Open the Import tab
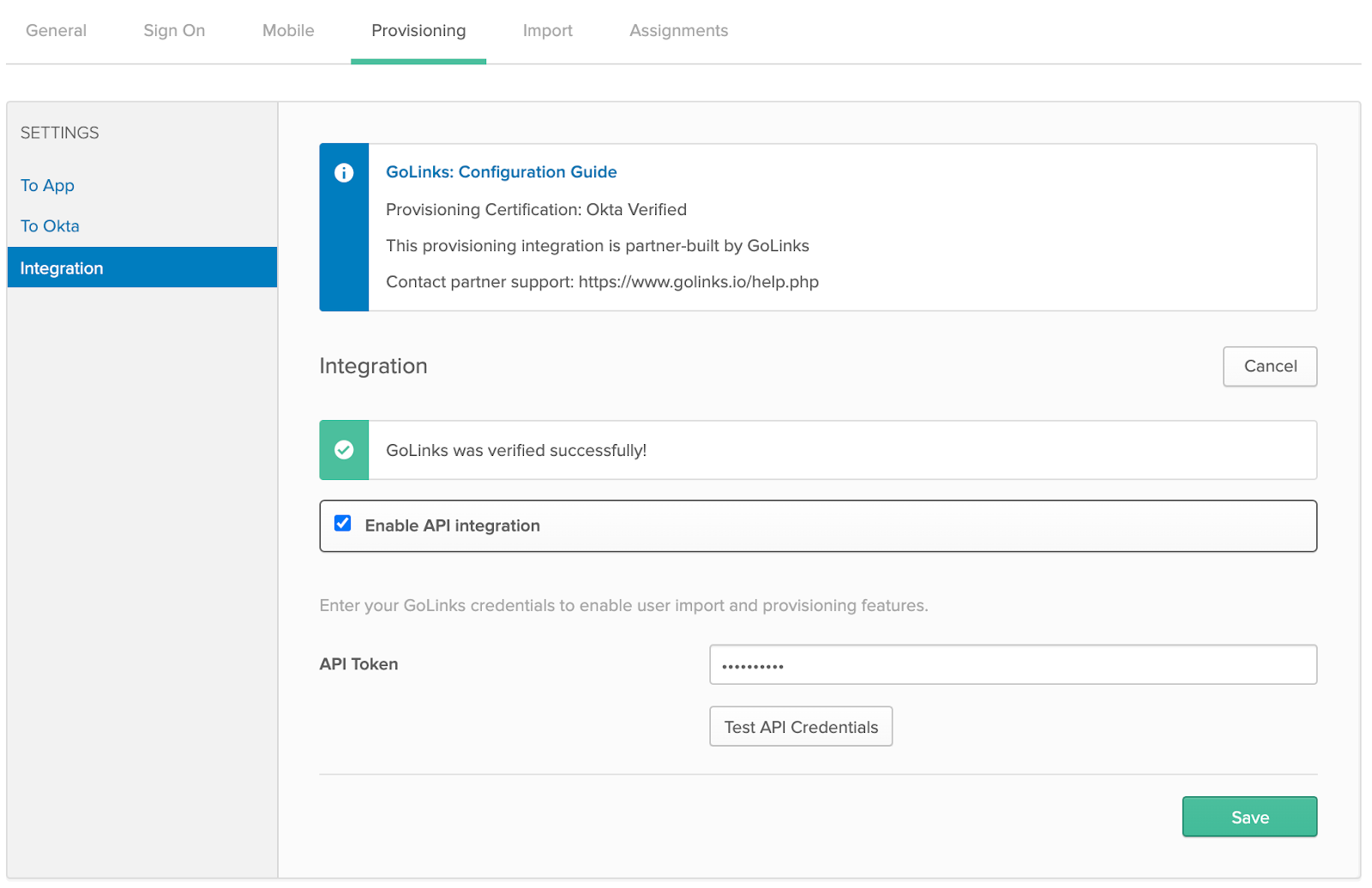 pyautogui.click(x=547, y=30)
